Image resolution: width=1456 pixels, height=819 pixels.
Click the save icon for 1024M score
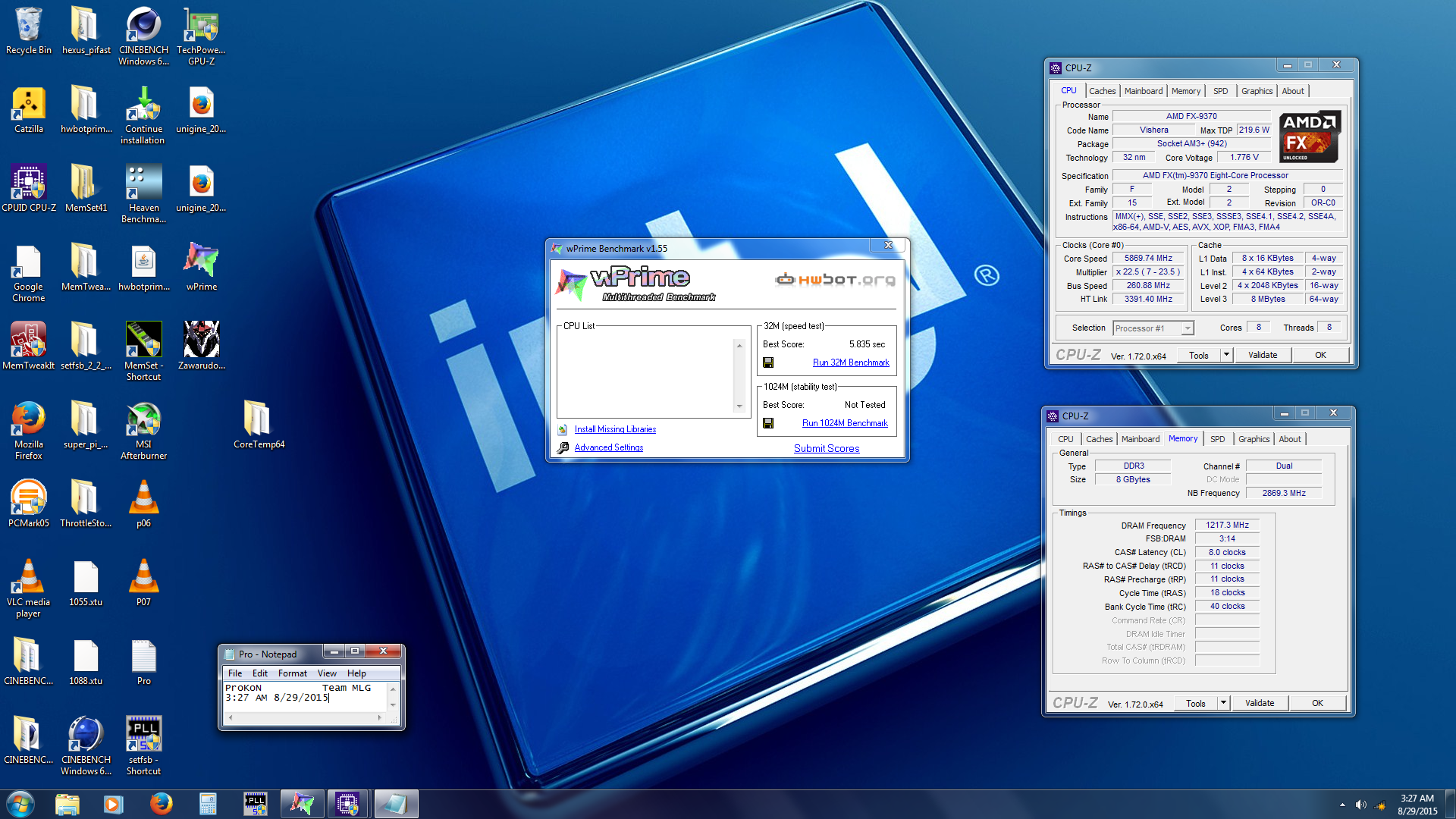point(768,423)
